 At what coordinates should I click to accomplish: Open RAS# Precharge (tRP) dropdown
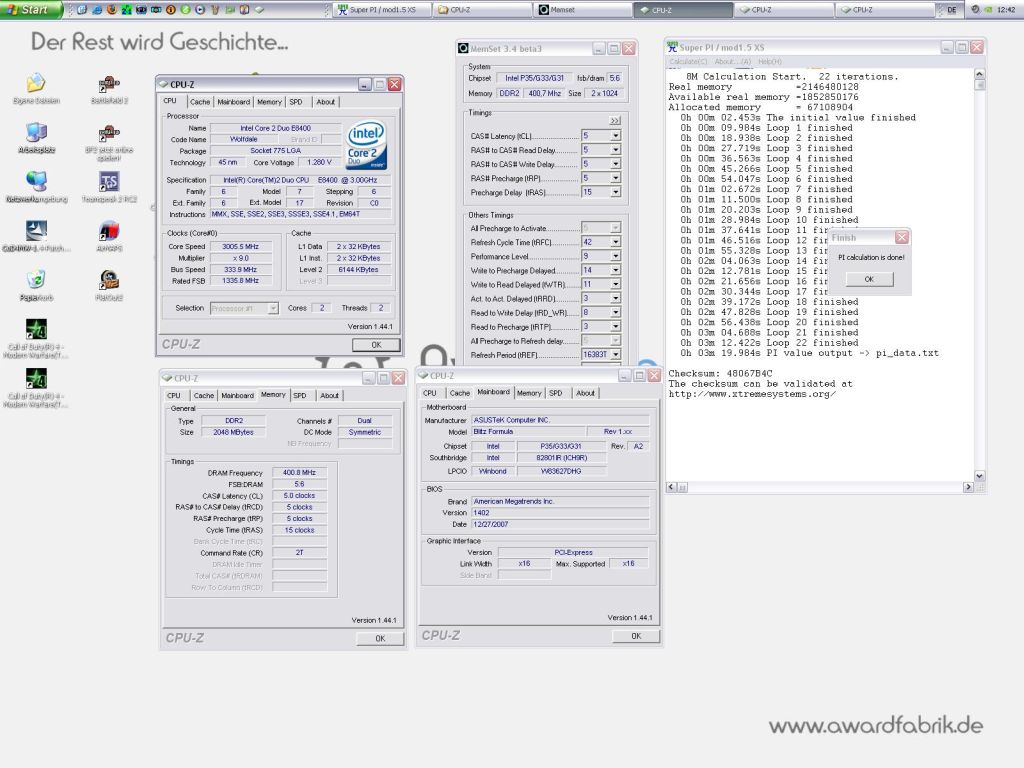point(615,178)
